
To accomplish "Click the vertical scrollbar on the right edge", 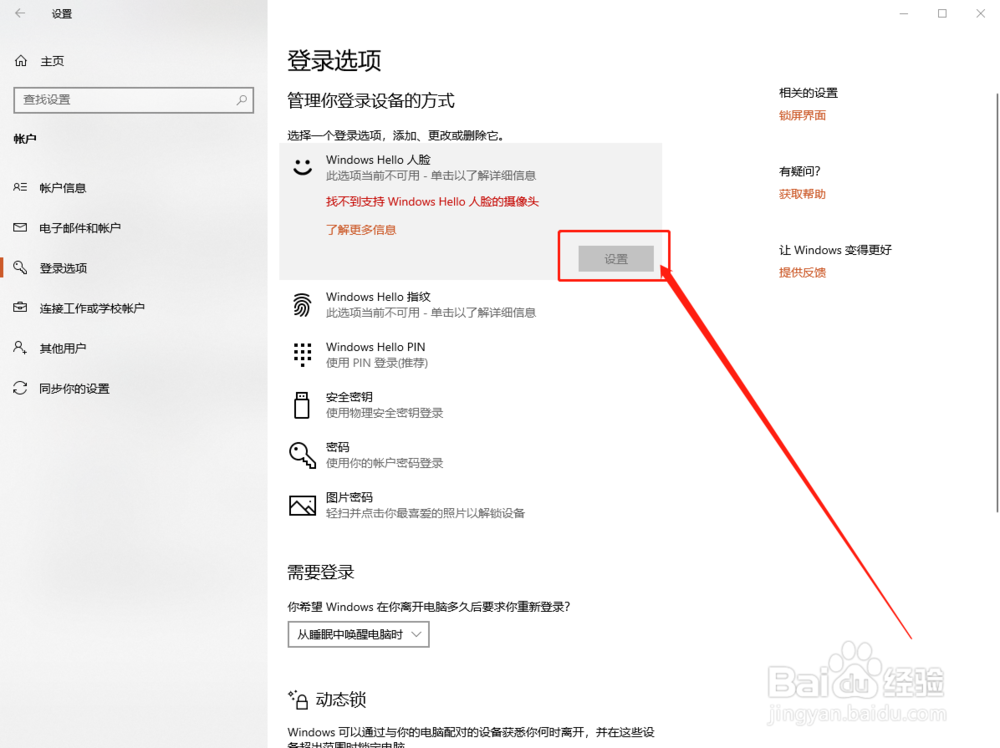I will click(x=997, y=302).
